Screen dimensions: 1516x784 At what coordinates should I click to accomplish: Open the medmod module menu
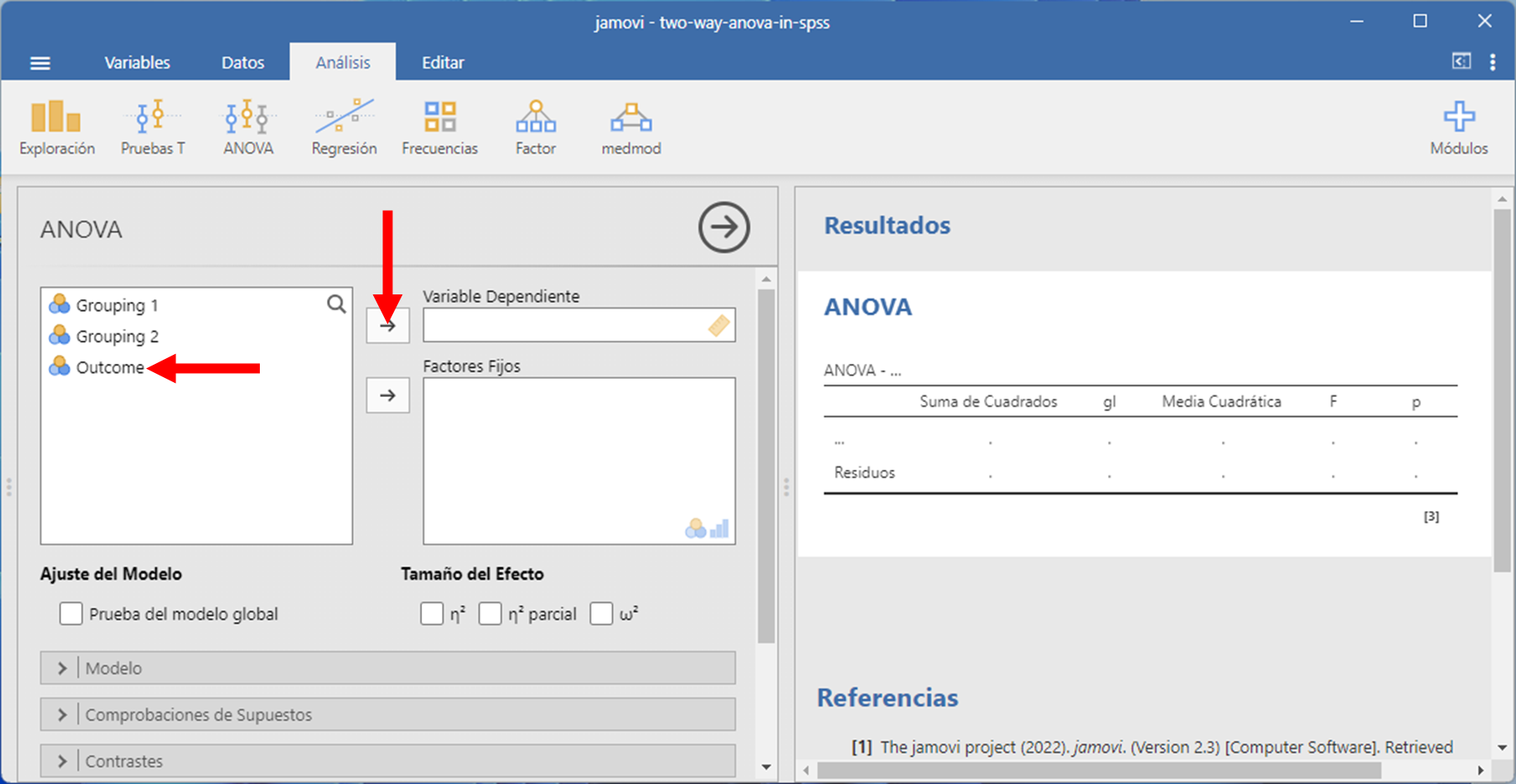[x=631, y=127]
